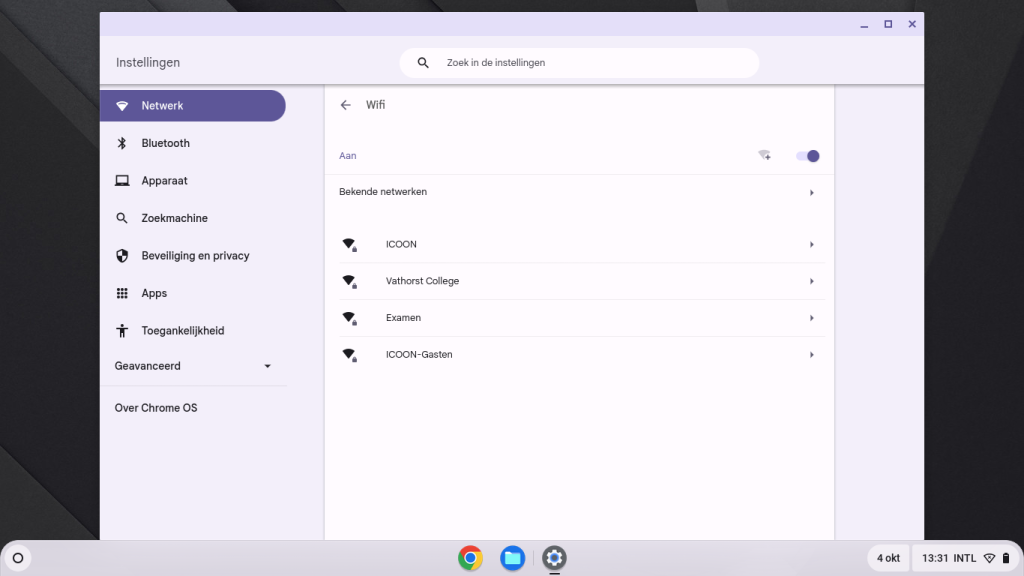Turn off the Wifi toggle switch
1024x576 pixels.
point(807,156)
